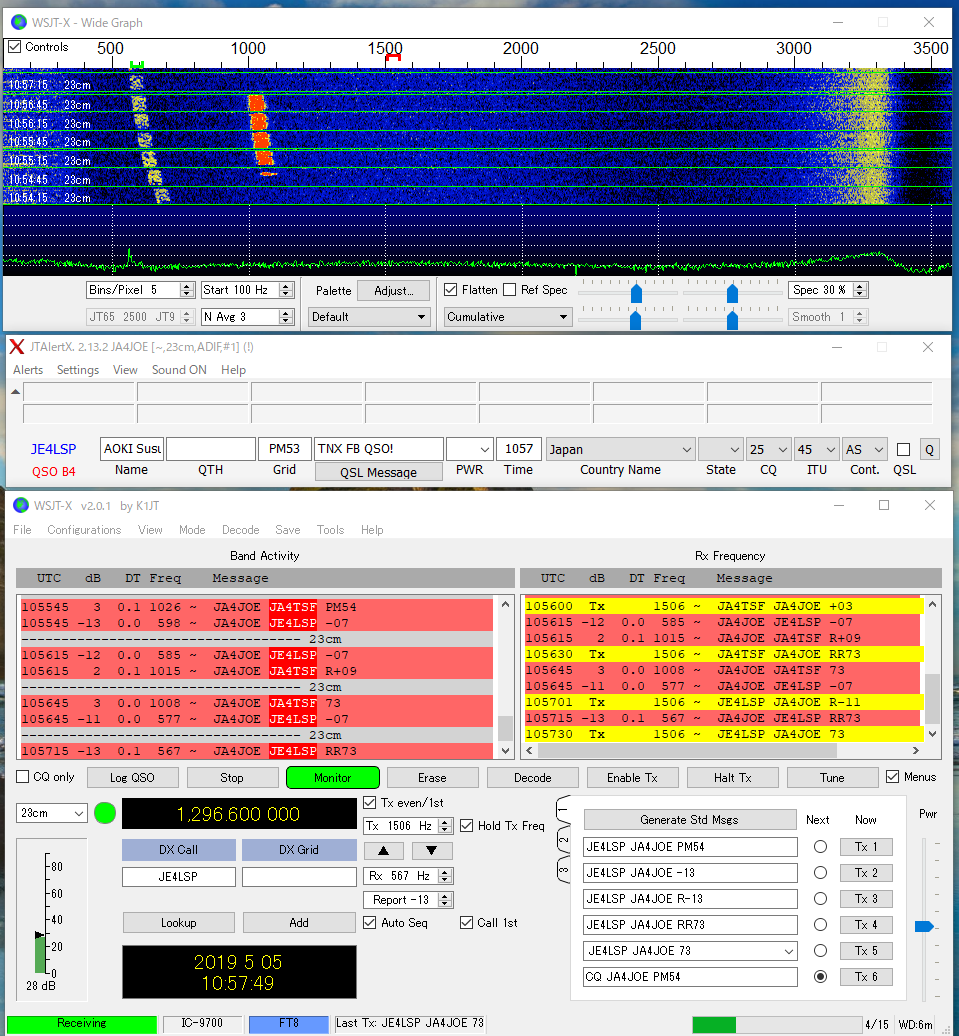This screenshot has height=1036, width=959.
Task: Click the green Monitor button
Action: coord(332,778)
